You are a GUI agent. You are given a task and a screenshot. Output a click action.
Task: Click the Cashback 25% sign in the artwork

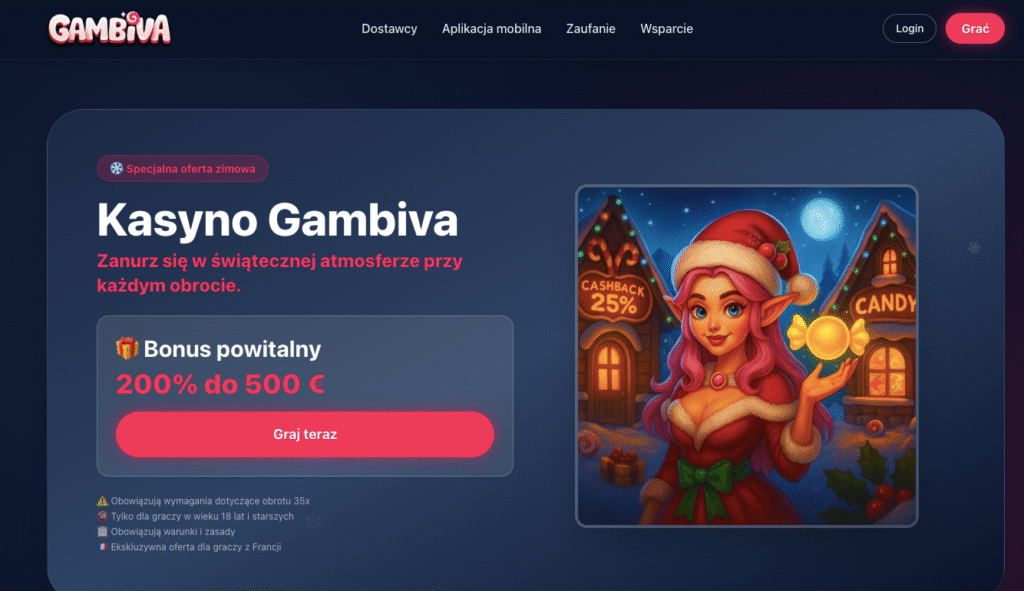613,297
